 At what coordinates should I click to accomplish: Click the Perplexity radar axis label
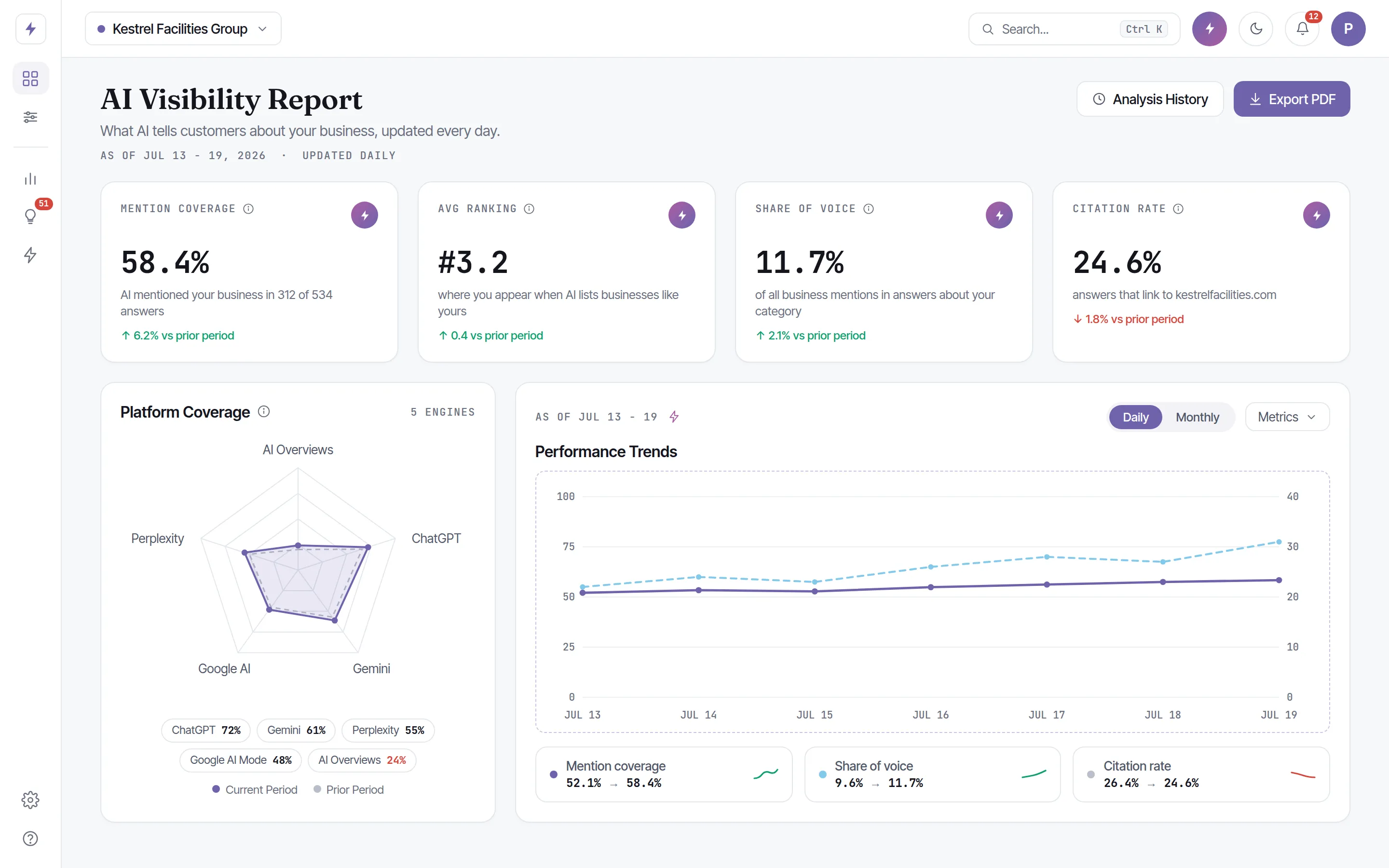coord(157,539)
